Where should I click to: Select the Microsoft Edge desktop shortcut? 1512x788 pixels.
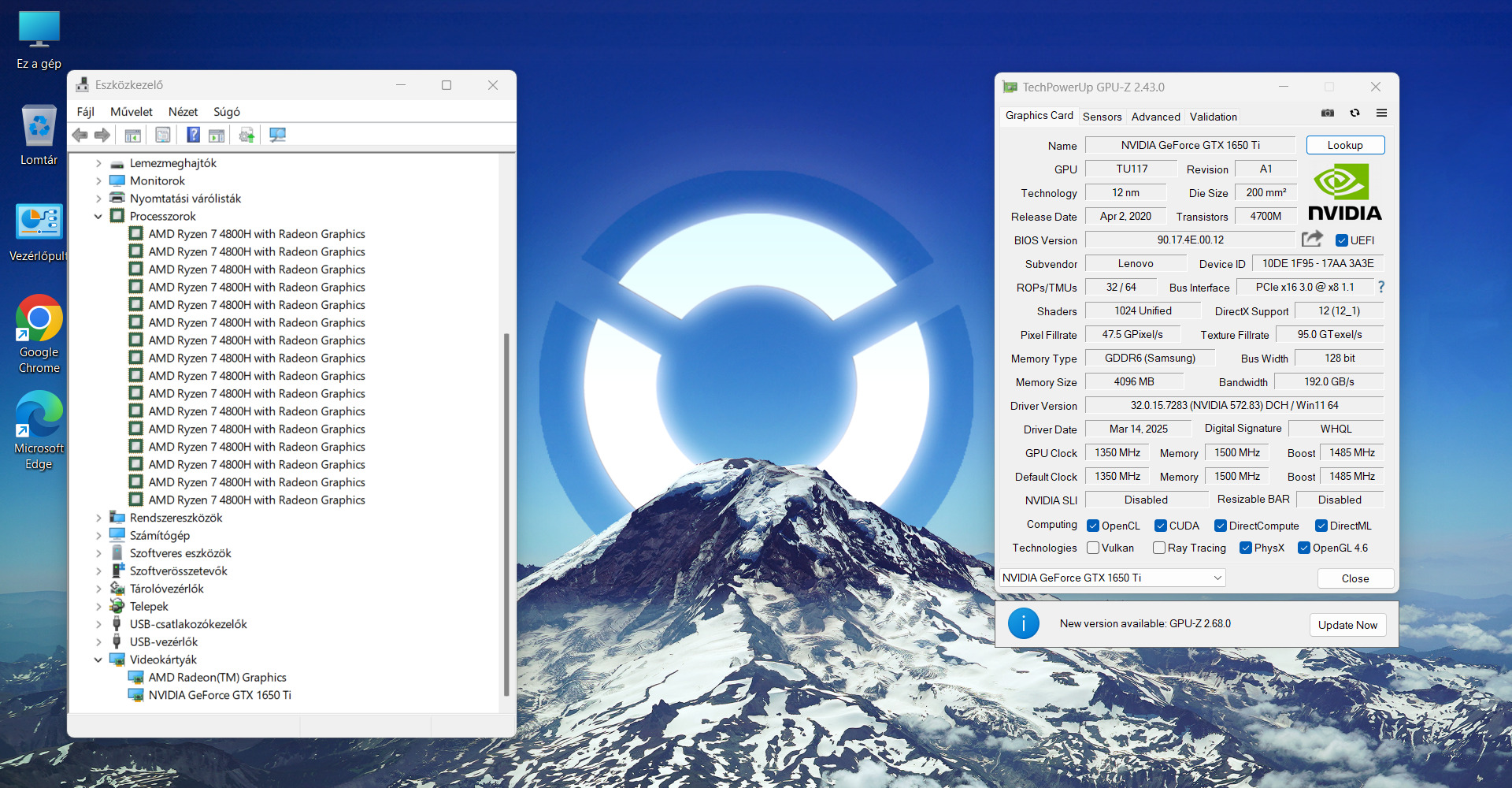(39, 430)
